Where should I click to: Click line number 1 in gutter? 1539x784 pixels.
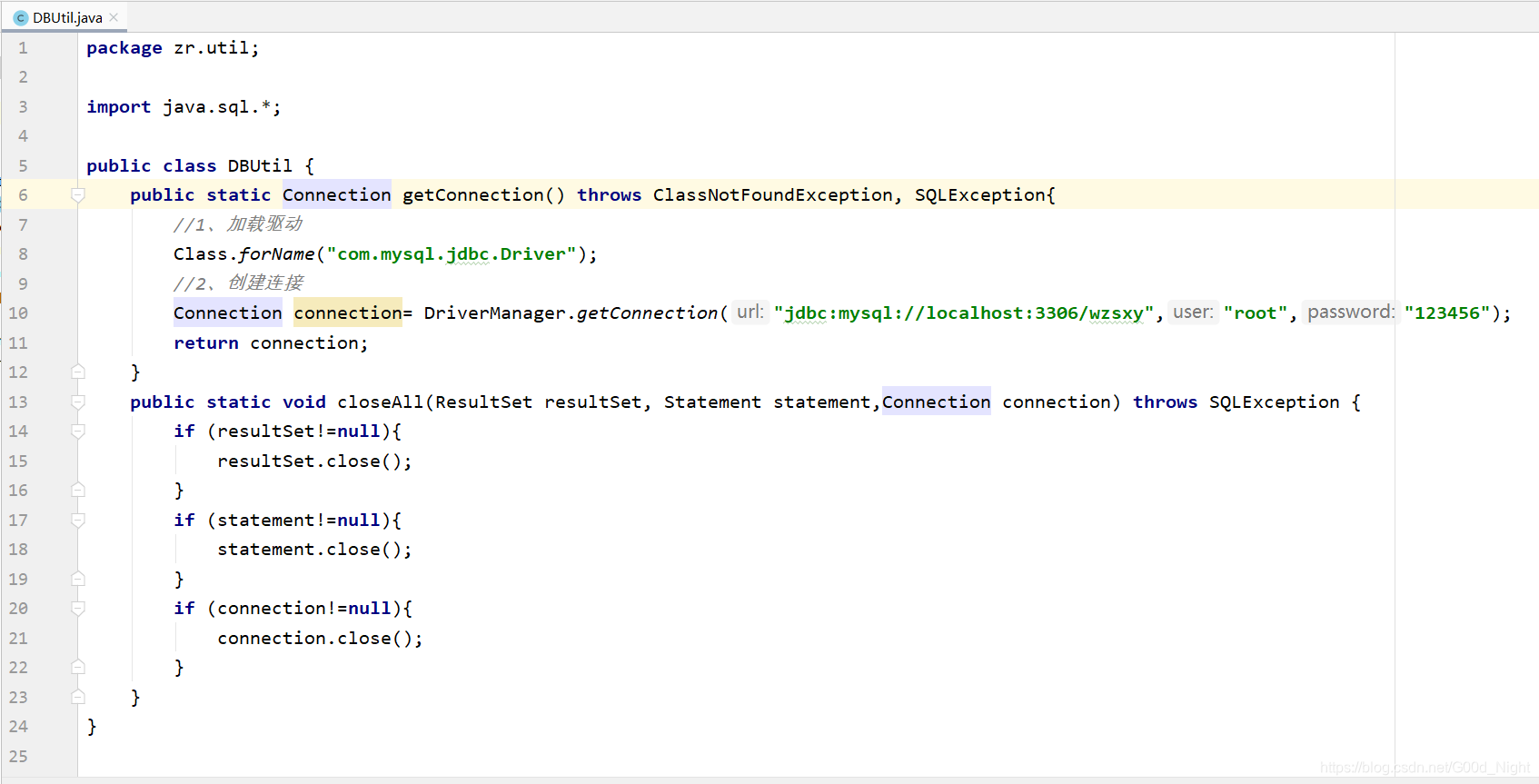(23, 47)
